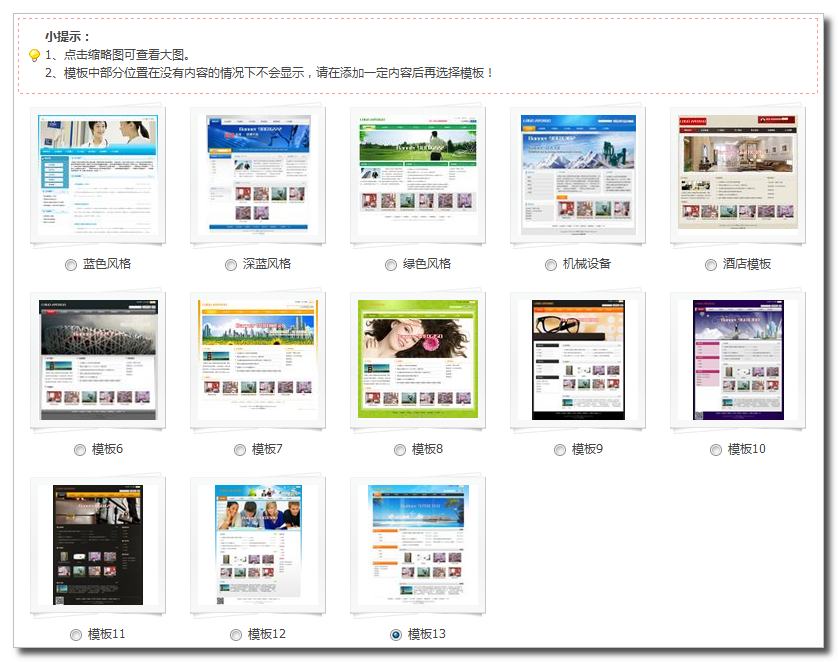Click the selected 模板13 radio button
Screen dimensions: 838x662
click(x=395, y=635)
